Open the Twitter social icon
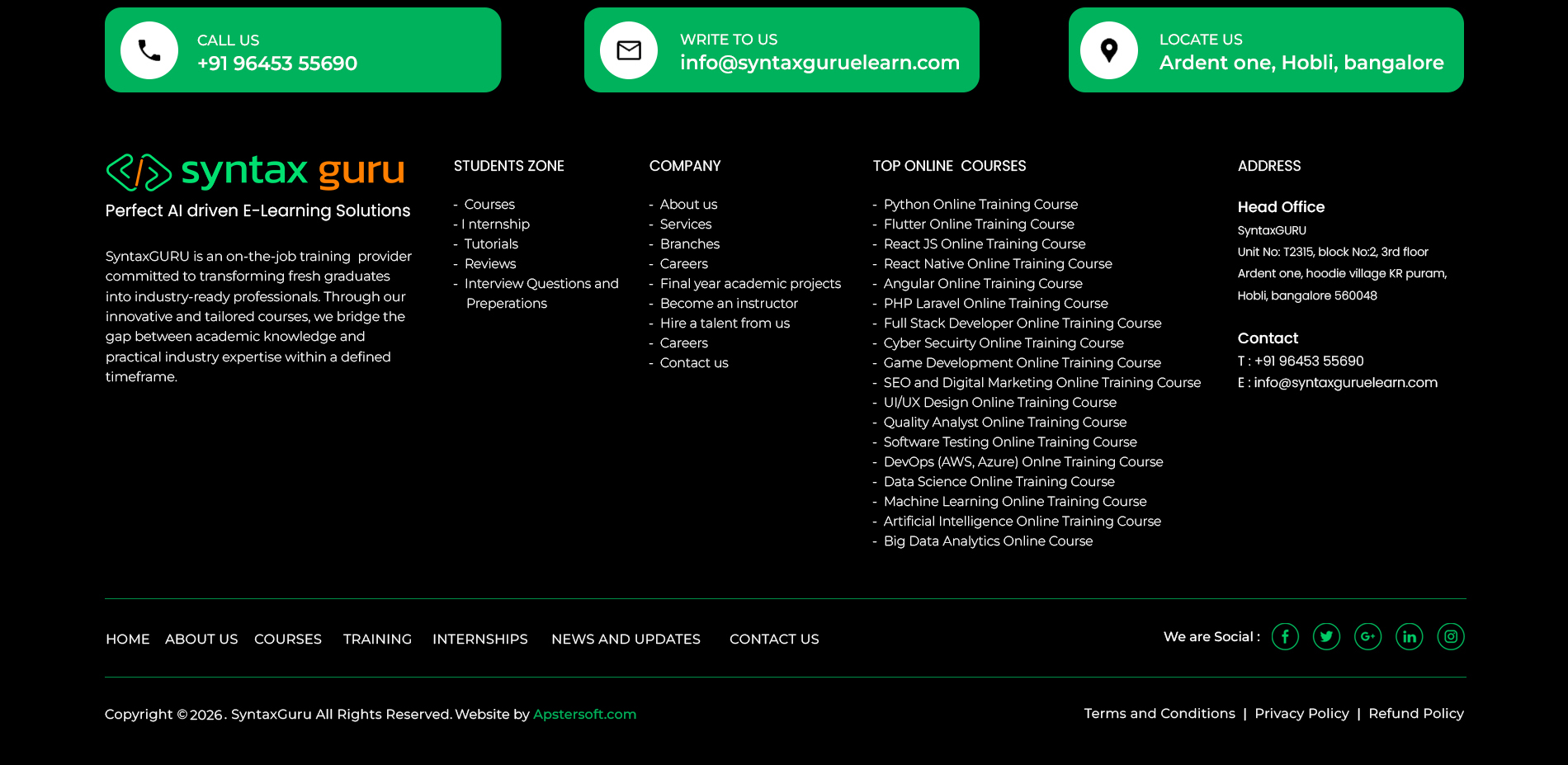Viewport: 1568px width, 765px height. tap(1326, 636)
